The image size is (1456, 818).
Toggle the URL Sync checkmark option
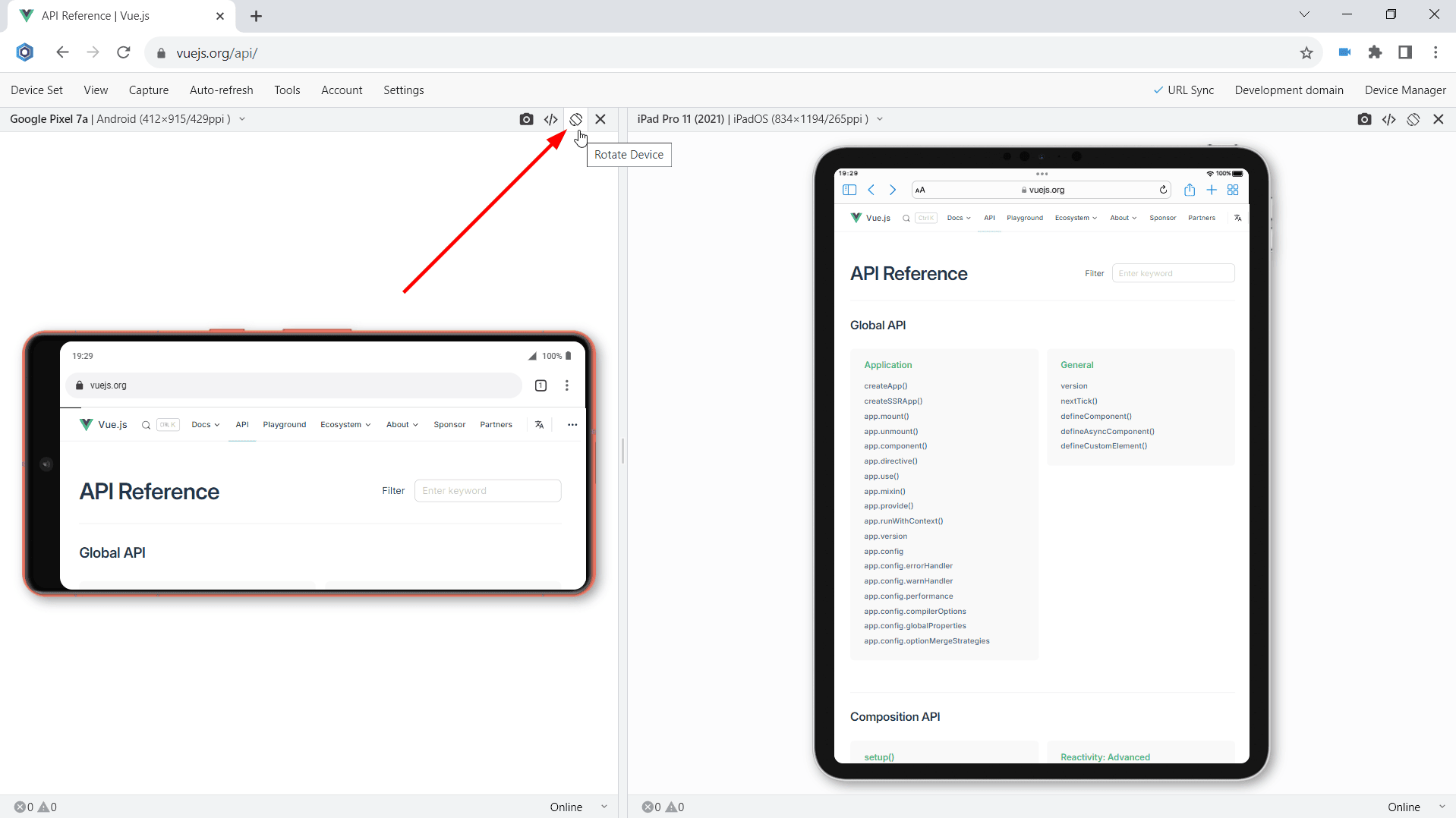tap(1183, 90)
